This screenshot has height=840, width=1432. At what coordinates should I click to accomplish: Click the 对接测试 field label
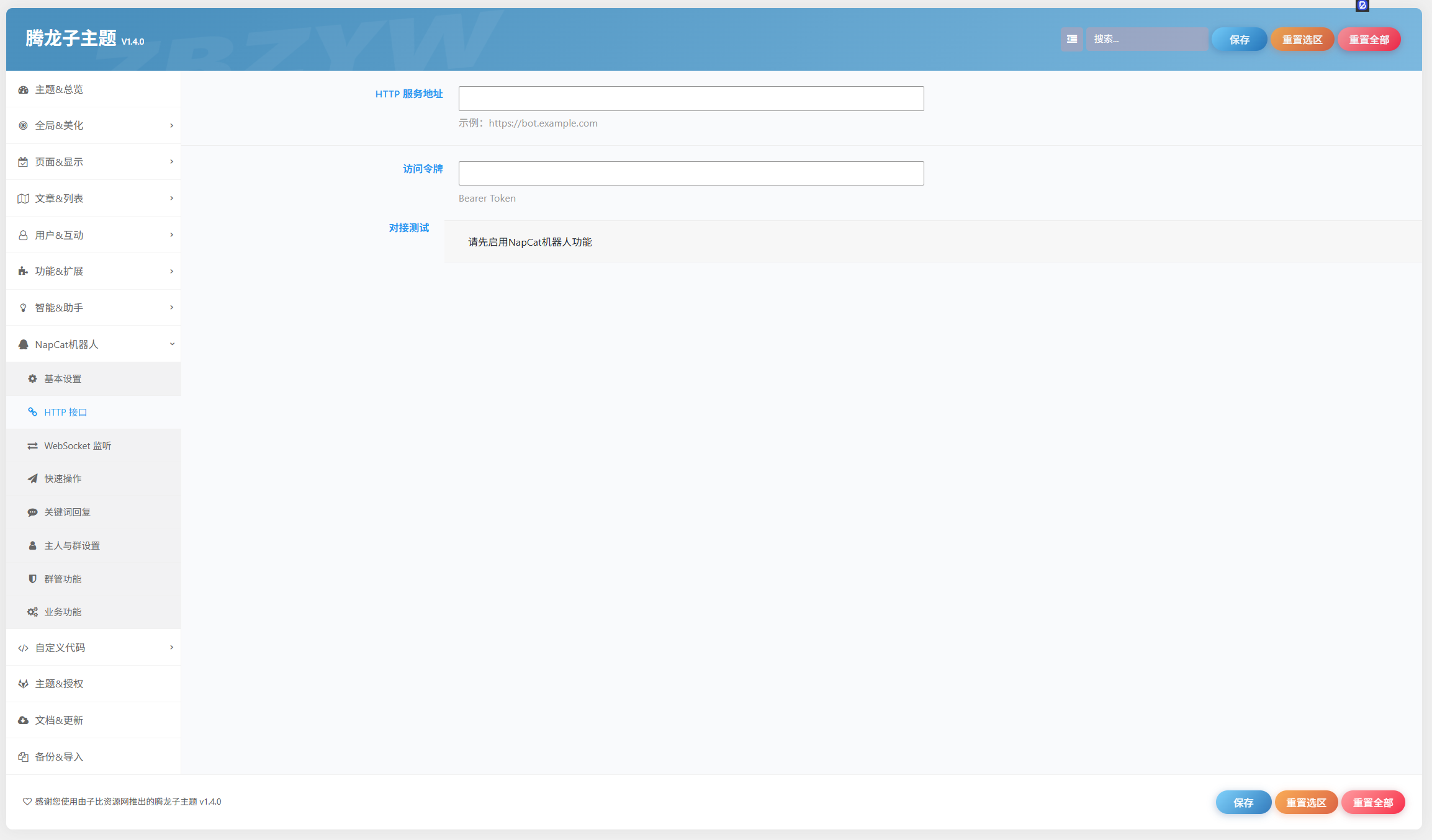click(408, 228)
